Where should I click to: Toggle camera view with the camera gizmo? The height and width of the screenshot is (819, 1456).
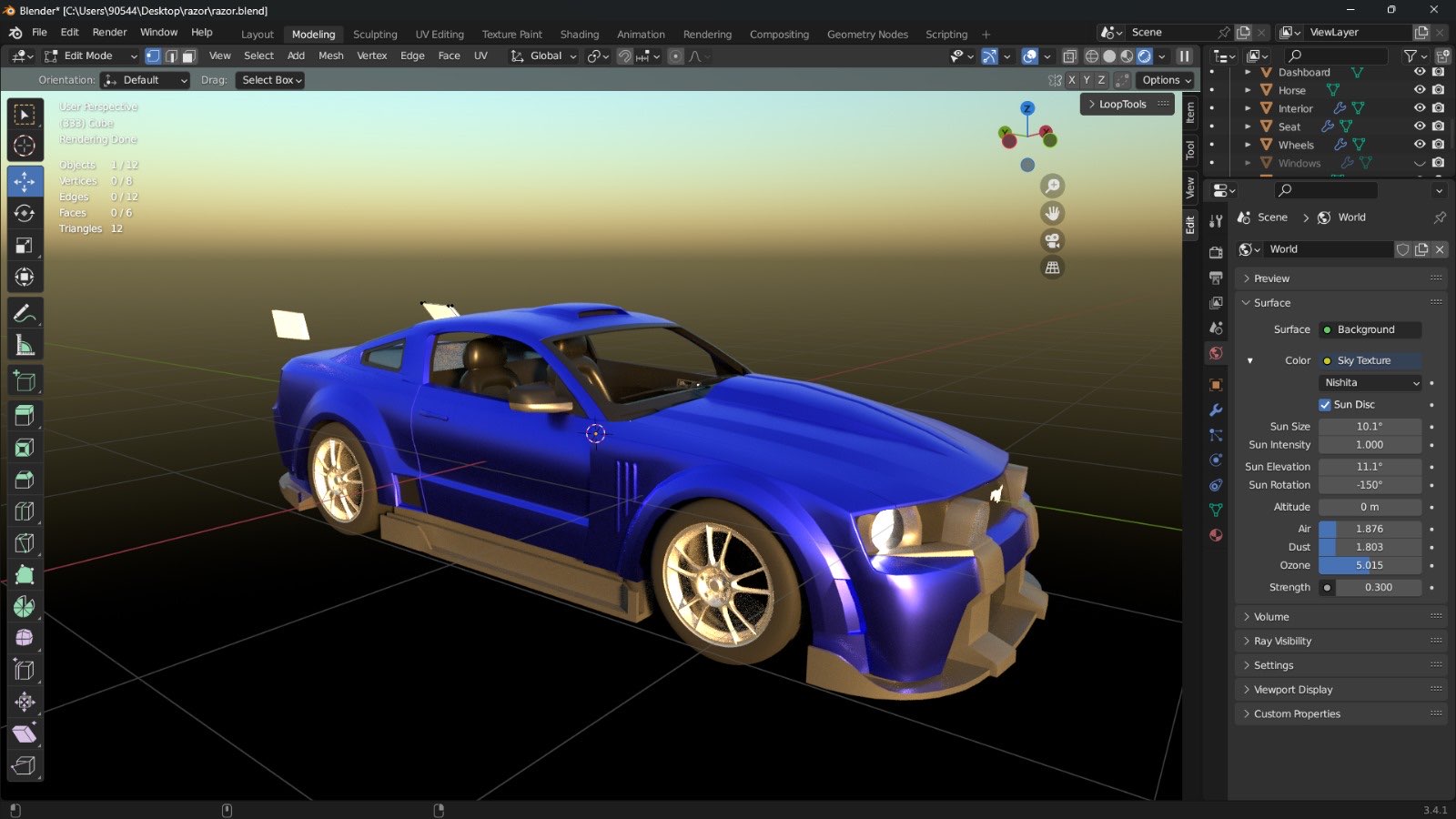click(x=1053, y=240)
